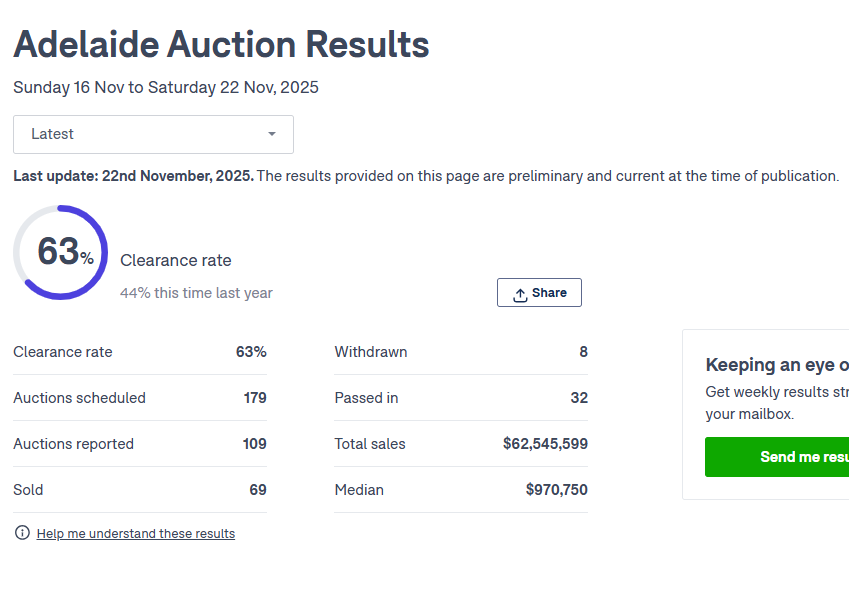Click the Median price $970,750

click(556, 490)
